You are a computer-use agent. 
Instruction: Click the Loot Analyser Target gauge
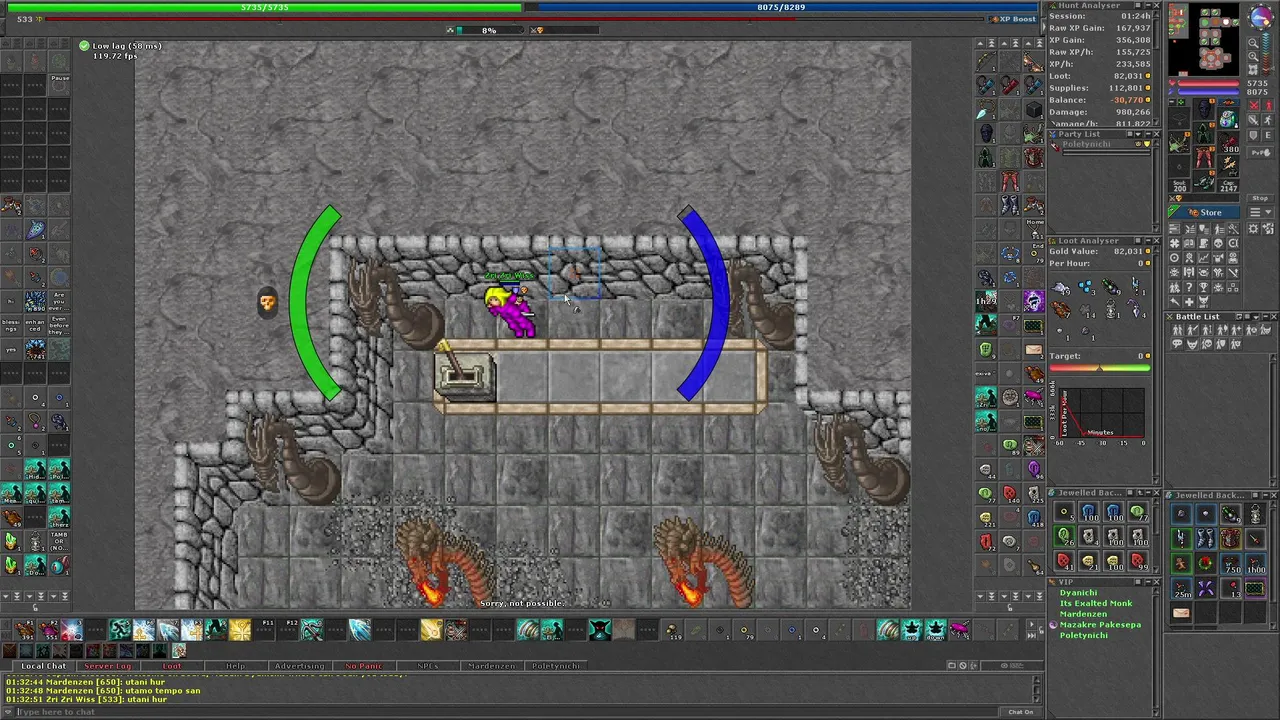(x=1099, y=368)
